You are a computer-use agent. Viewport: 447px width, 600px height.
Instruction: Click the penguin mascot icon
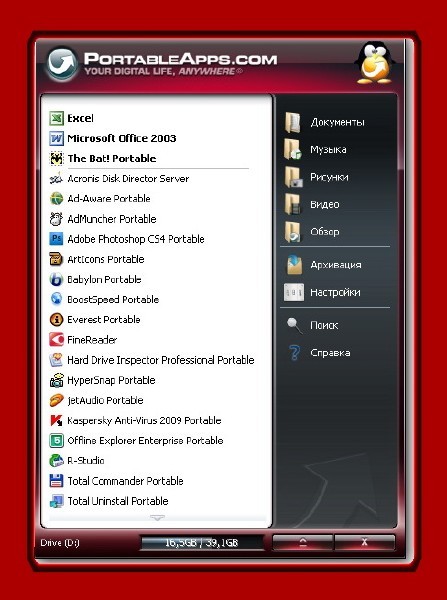pyautogui.click(x=374, y=63)
